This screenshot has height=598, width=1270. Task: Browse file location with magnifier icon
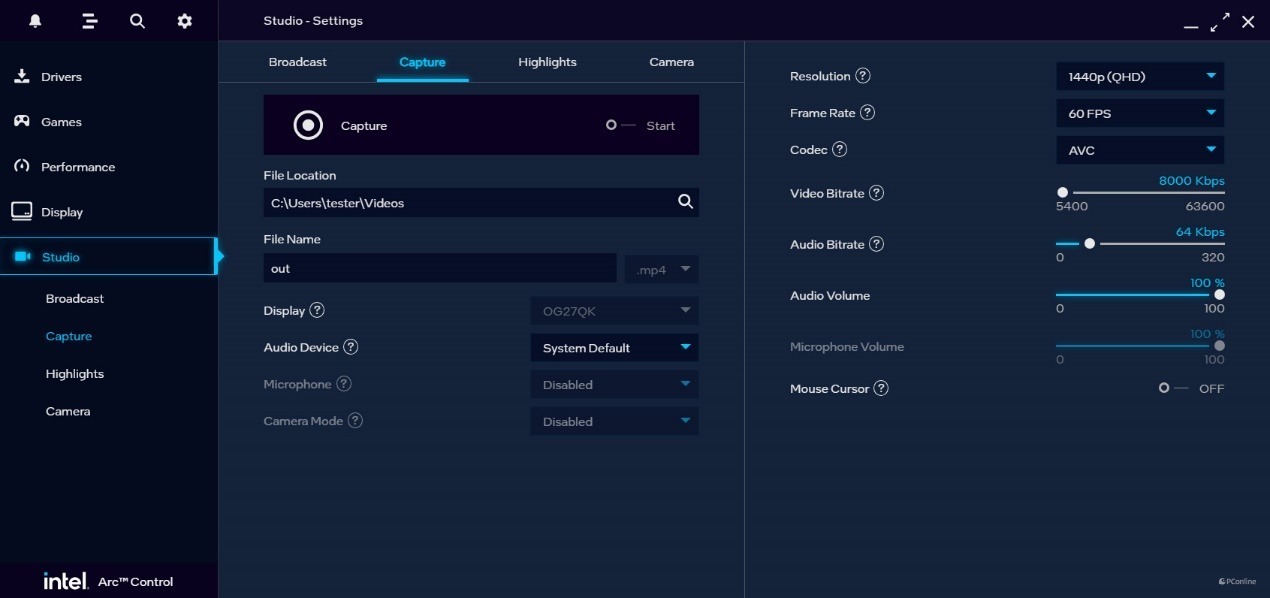pyautogui.click(x=685, y=202)
